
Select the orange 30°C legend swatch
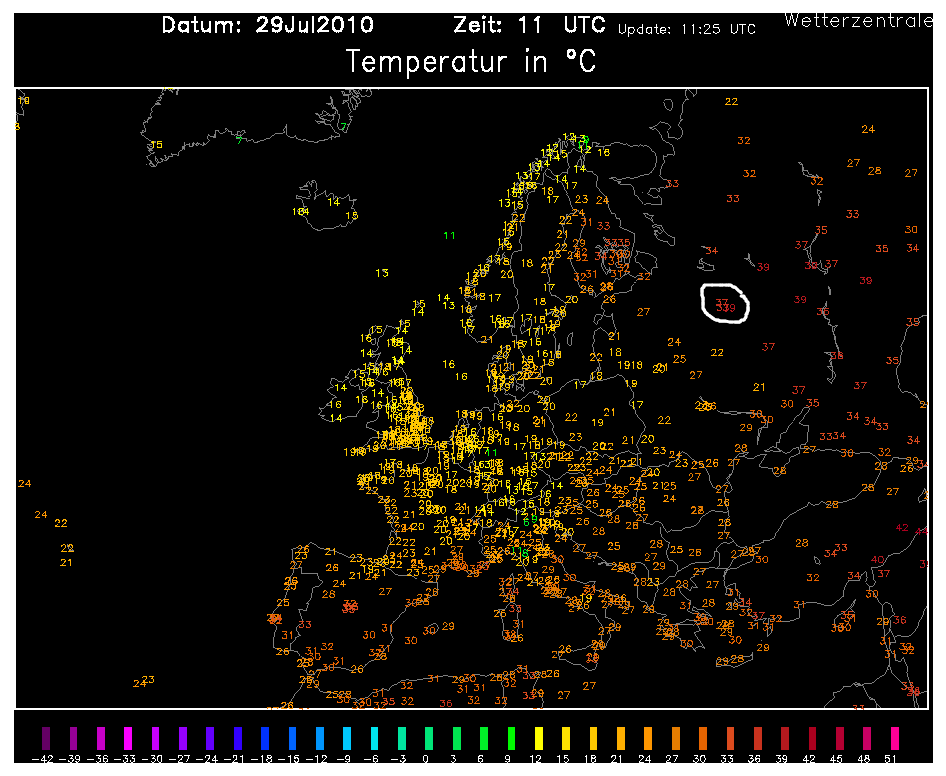(703, 739)
